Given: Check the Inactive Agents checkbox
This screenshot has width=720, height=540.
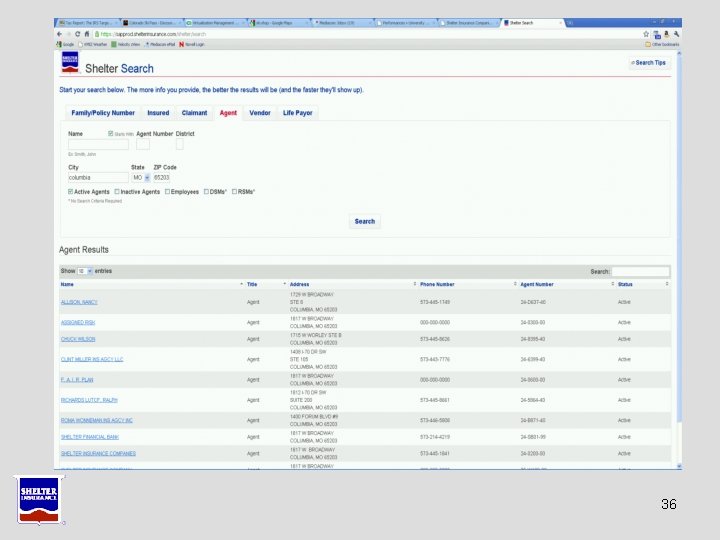Looking at the screenshot, I should point(117,191).
